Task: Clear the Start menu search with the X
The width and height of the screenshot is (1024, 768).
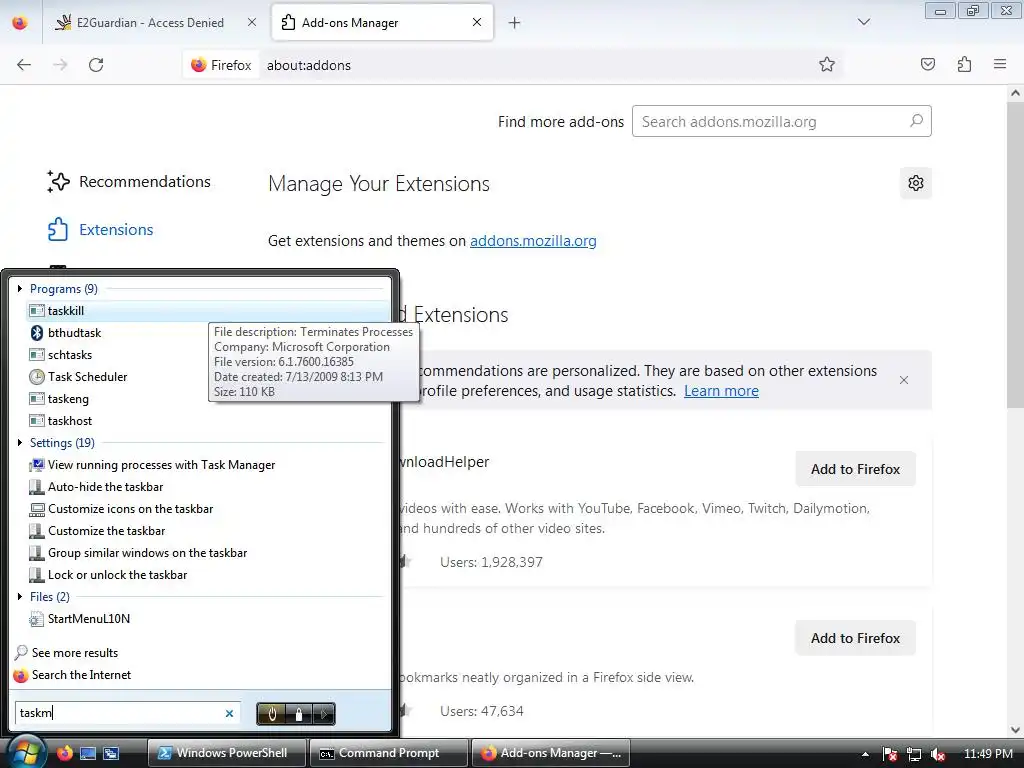Action: [x=229, y=713]
